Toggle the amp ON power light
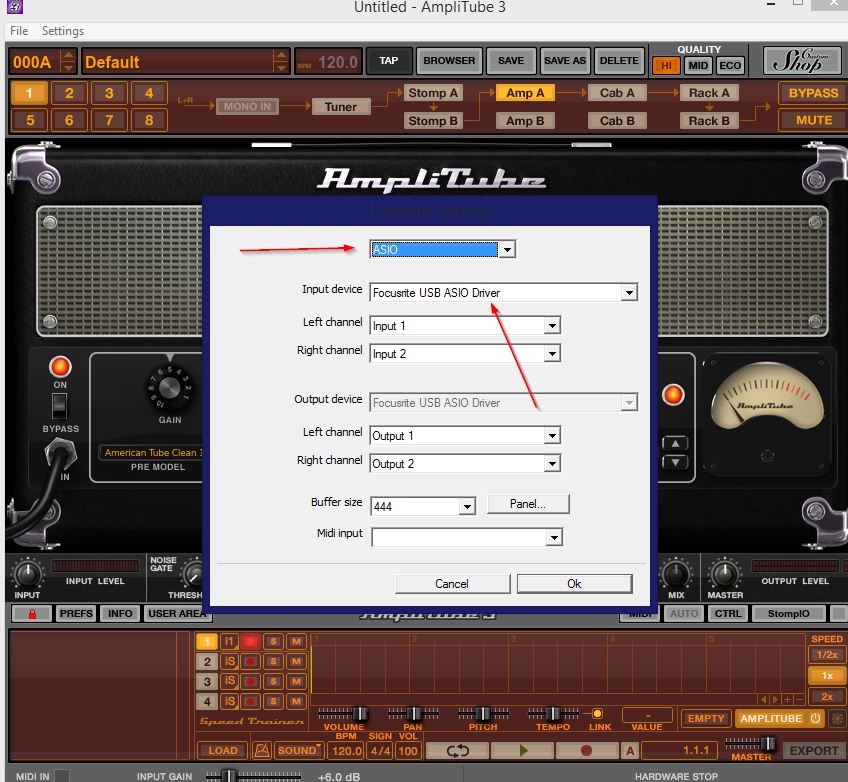Viewport: 848px width, 782px height. tap(60, 367)
